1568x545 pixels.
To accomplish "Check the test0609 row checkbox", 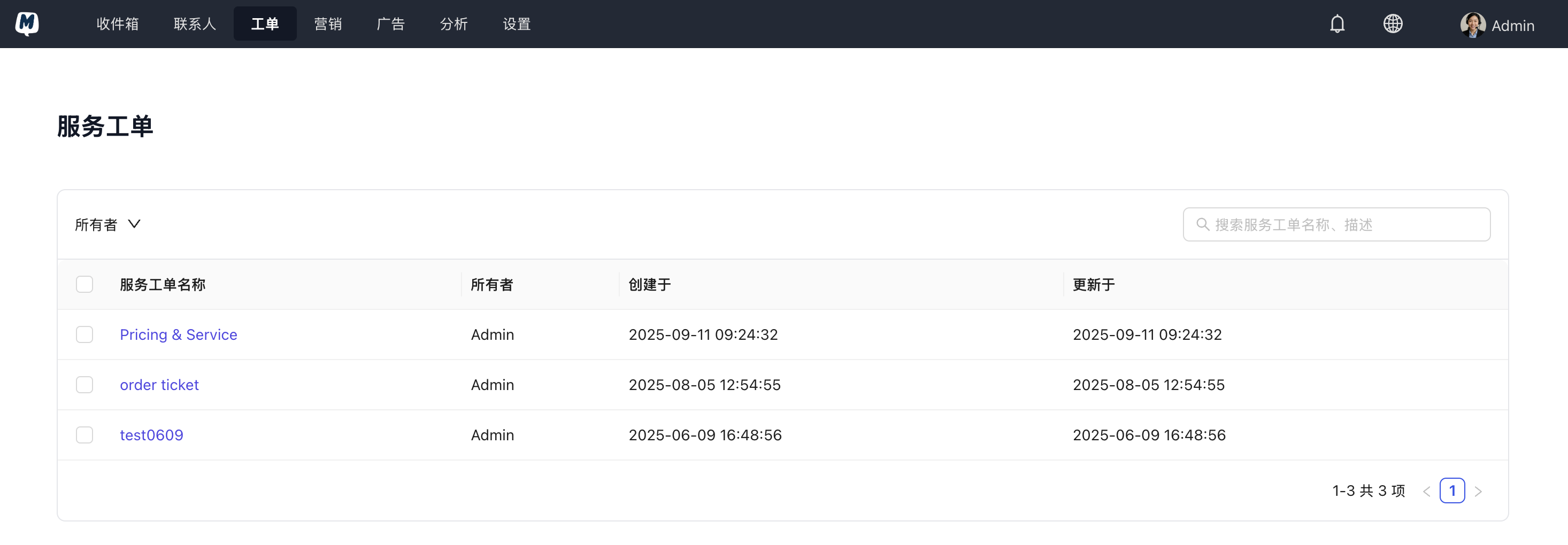I will click(84, 434).
